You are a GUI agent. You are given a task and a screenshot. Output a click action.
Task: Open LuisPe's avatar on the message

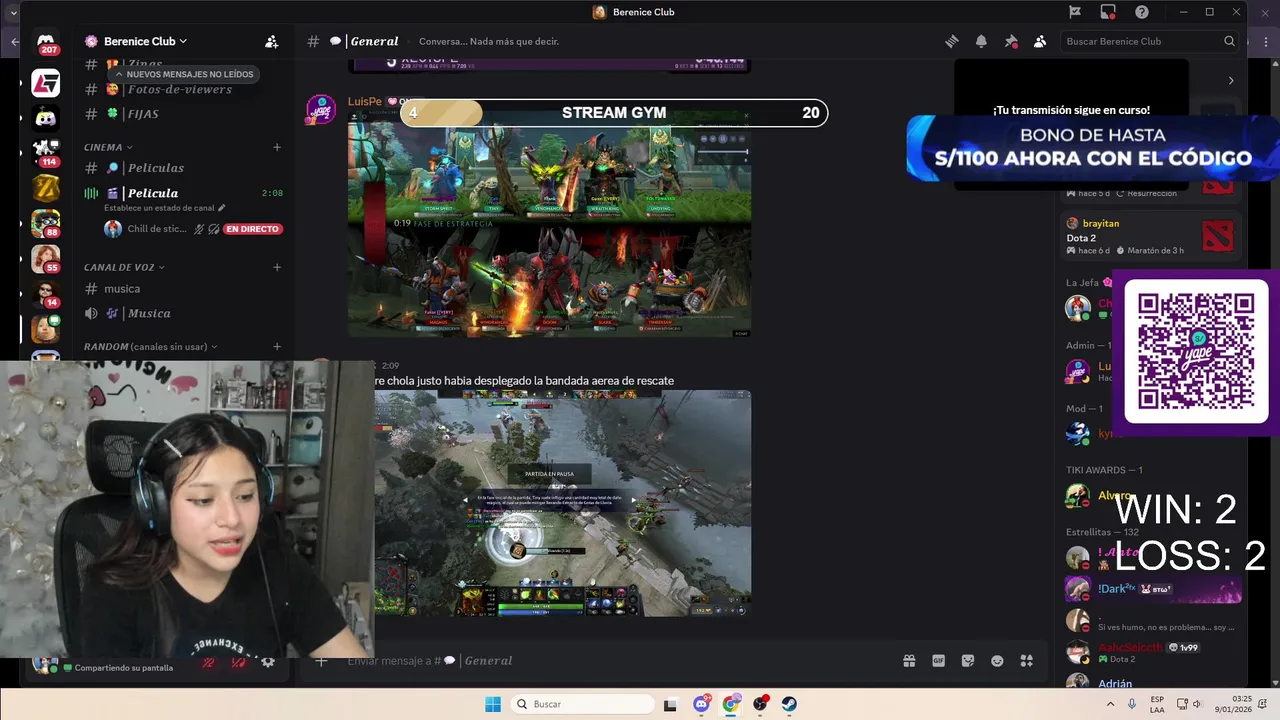pyautogui.click(x=320, y=109)
